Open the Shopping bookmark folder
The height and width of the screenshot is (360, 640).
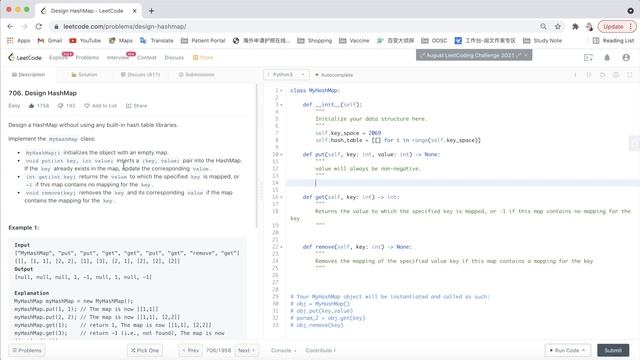315,40
